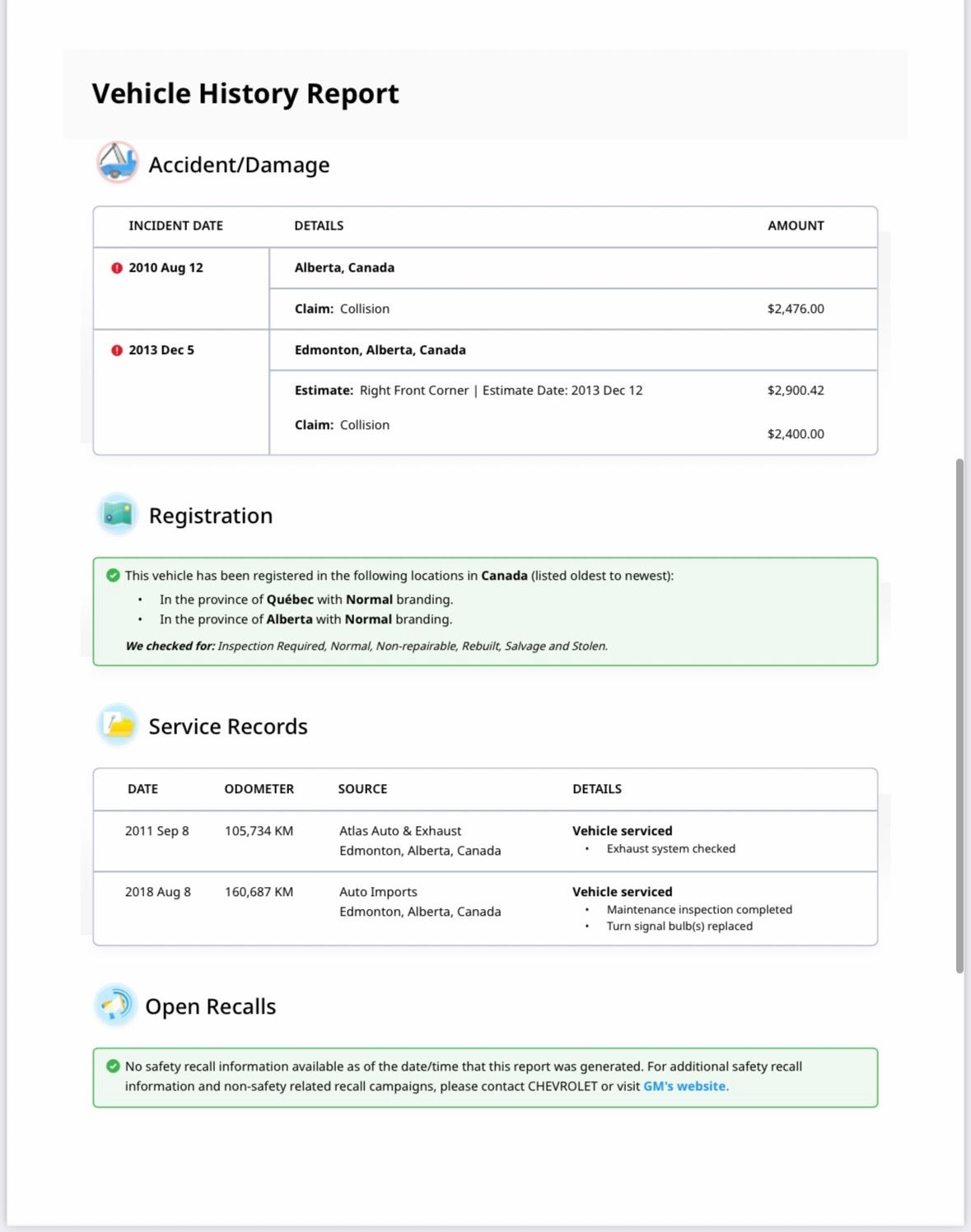This screenshot has width=971, height=1232.
Task: Open the GM's website link
Action: (x=685, y=1086)
